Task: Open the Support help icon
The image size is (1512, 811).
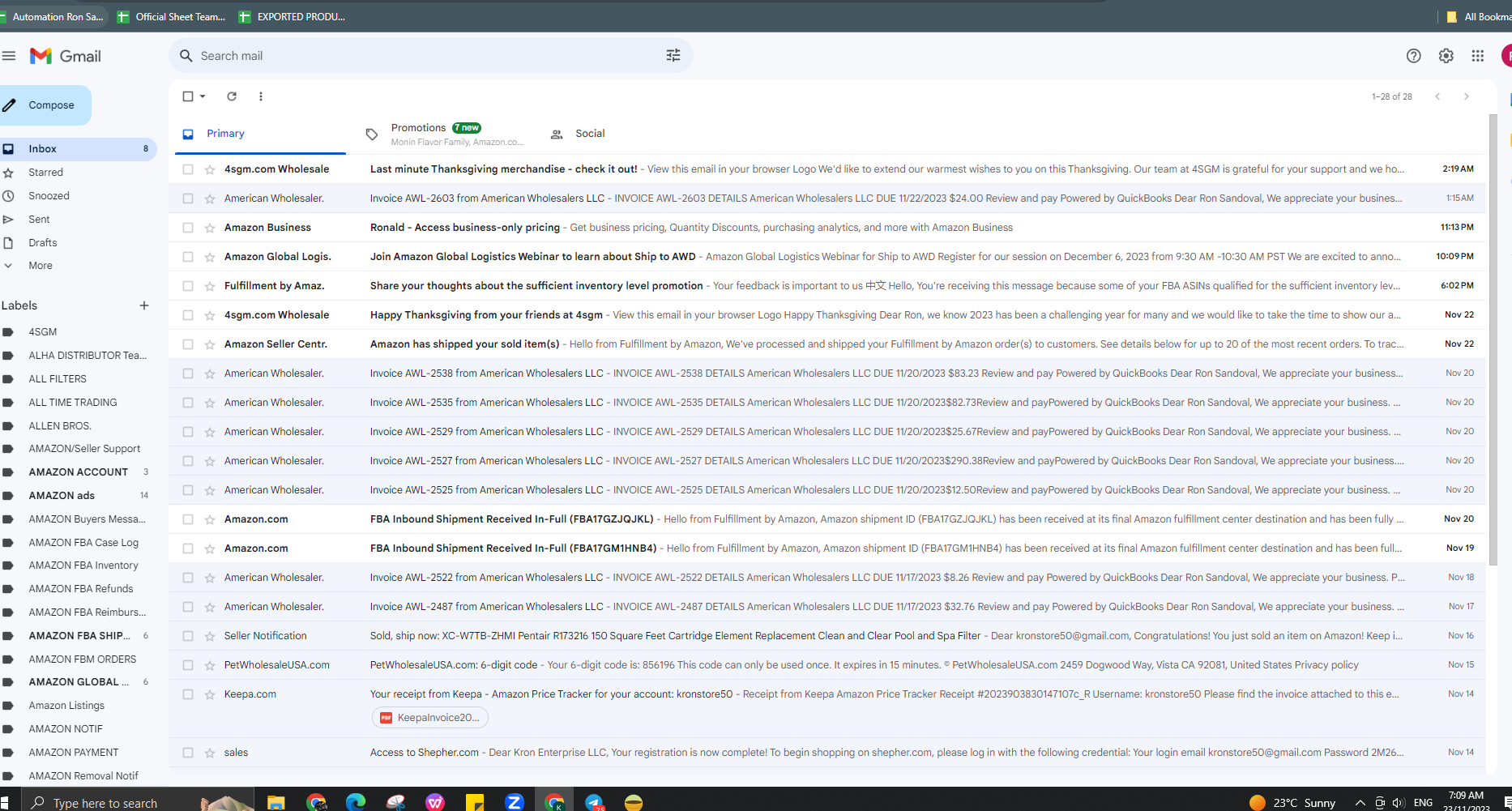Action: (x=1414, y=56)
